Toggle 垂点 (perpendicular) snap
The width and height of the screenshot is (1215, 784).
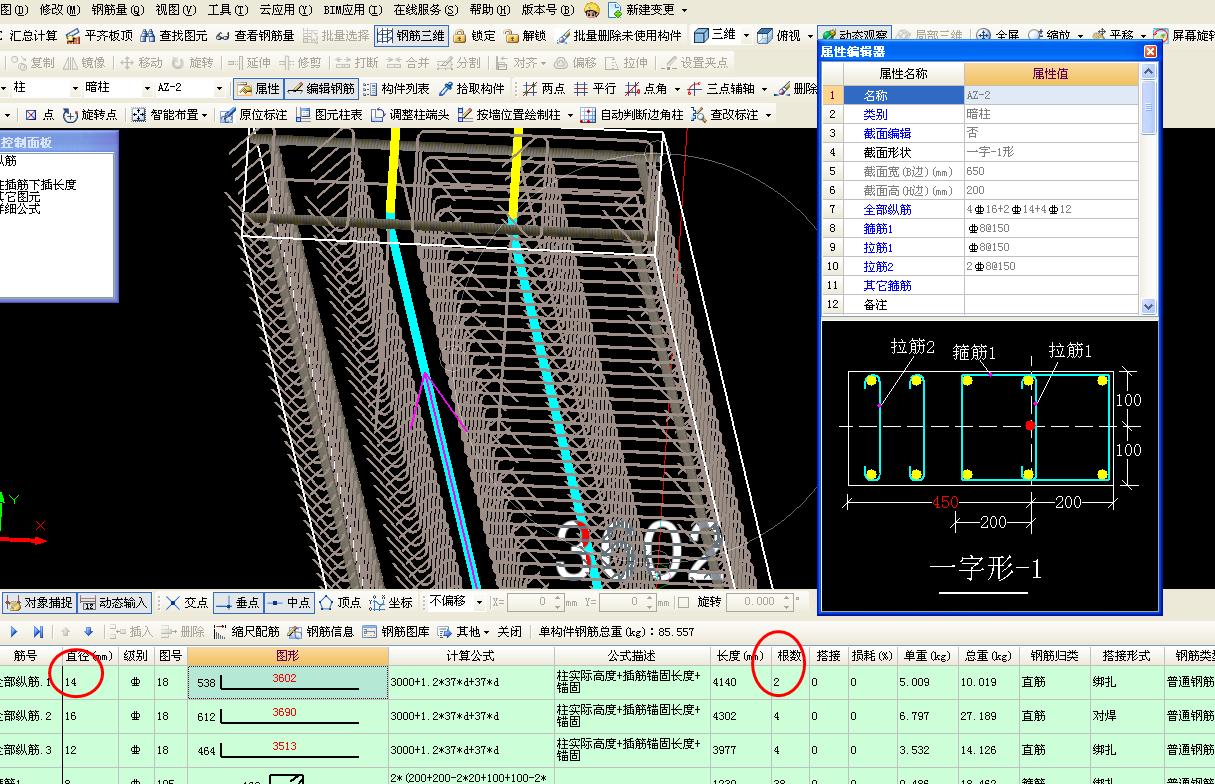pyautogui.click(x=238, y=602)
